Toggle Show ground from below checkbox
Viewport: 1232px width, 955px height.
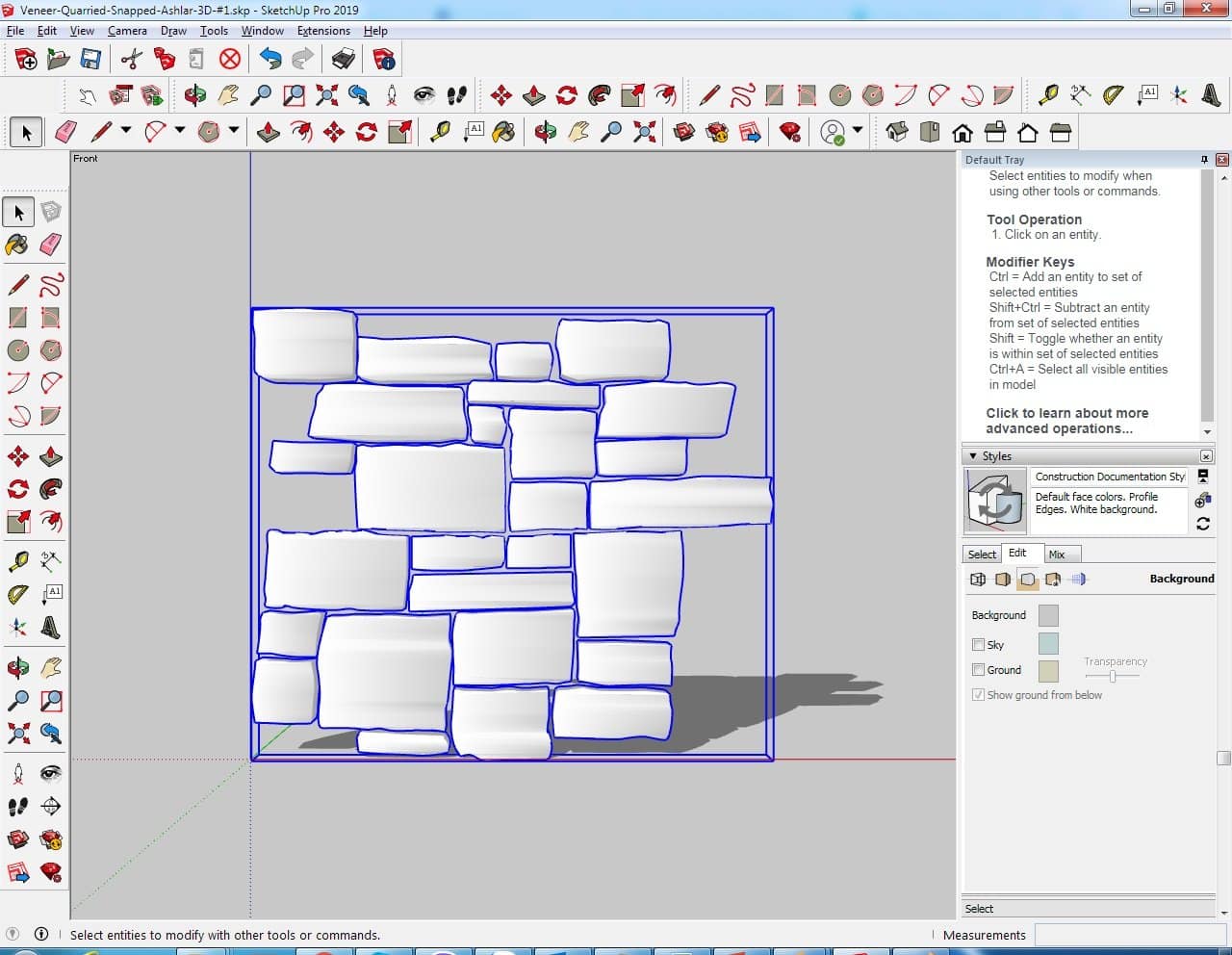pos(978,695)
